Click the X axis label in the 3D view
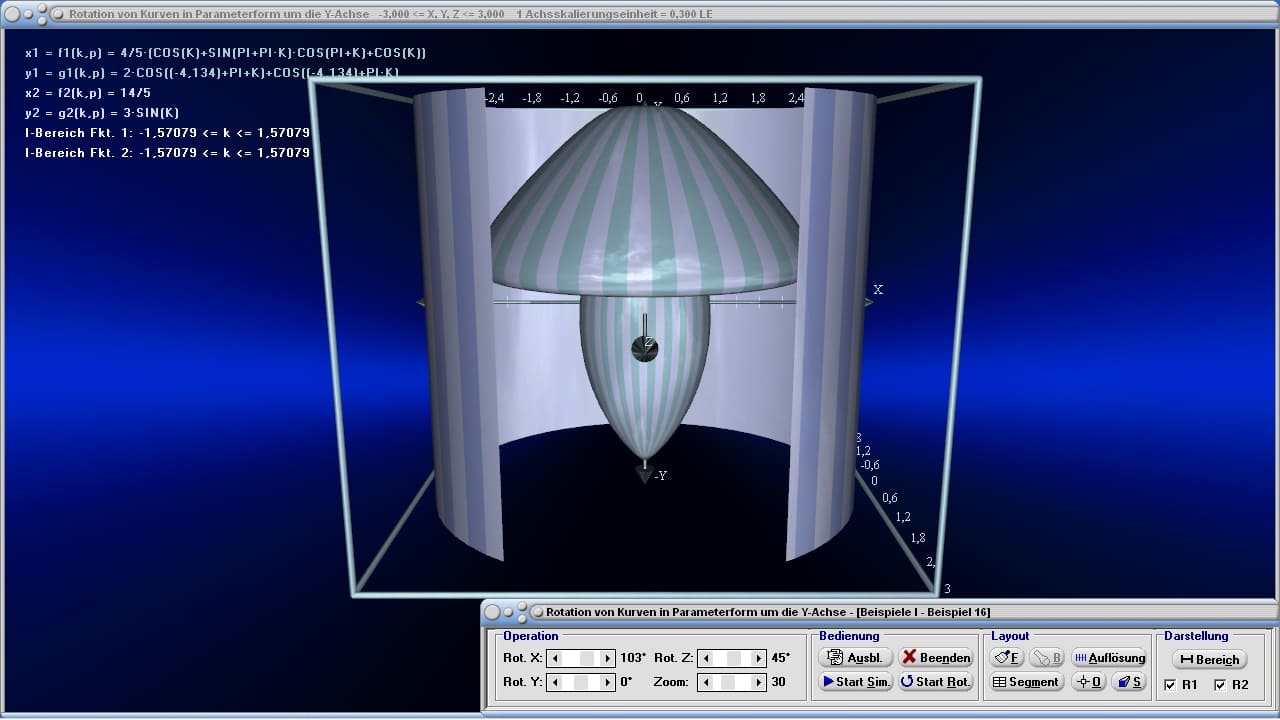 point(878,290)
